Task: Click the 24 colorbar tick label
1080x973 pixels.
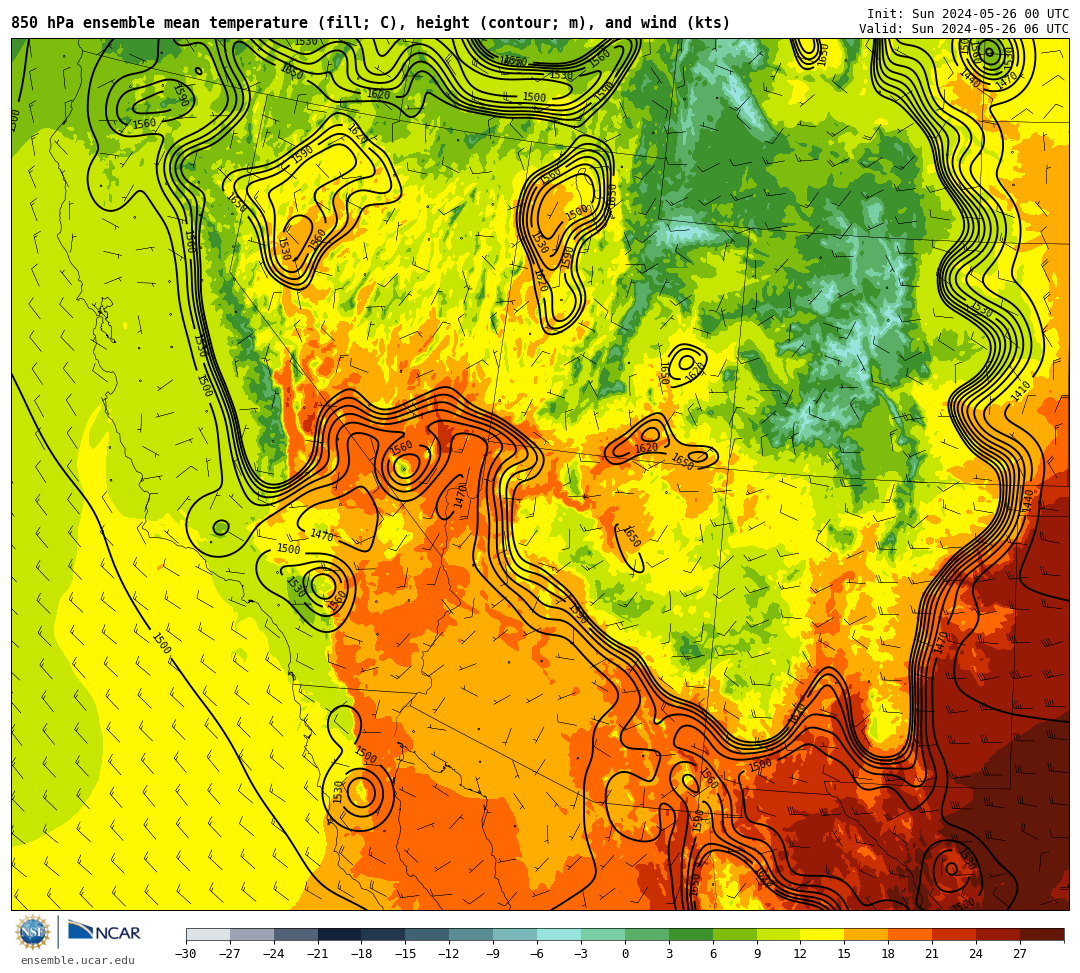Action: [977, 954]
